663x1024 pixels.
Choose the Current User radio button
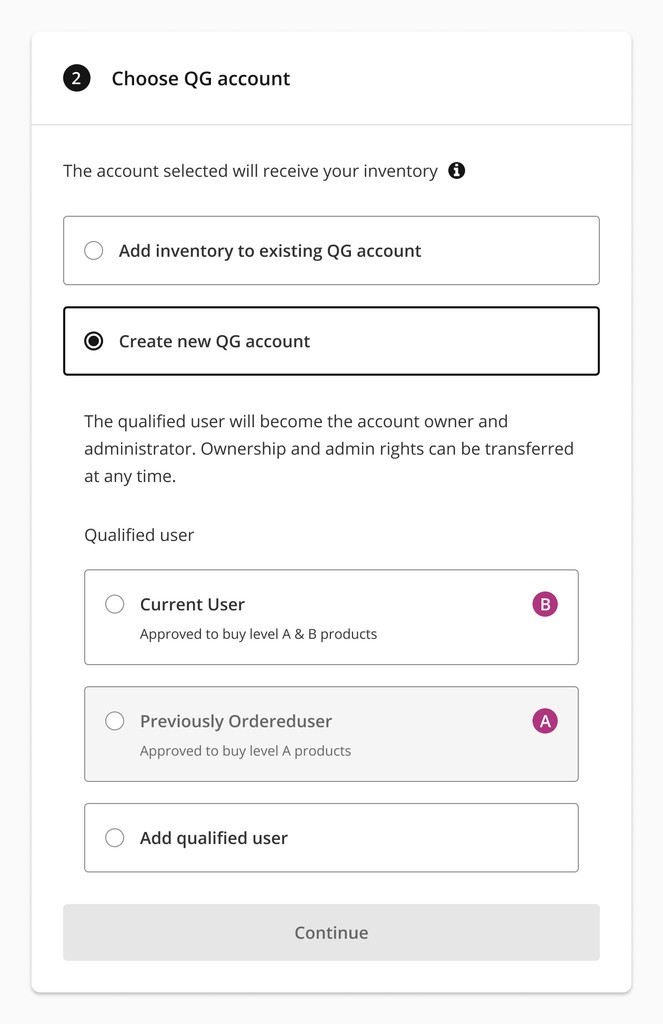tap(115, 604)
